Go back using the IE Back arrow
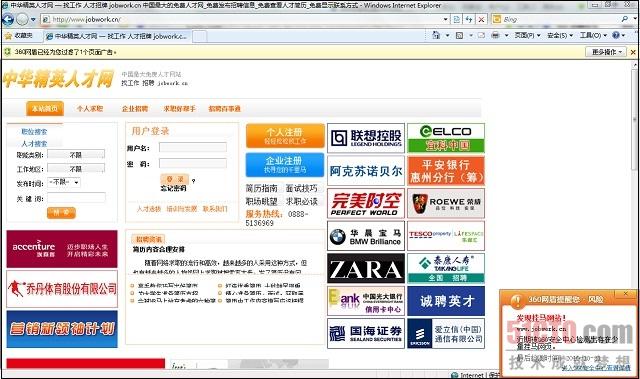The height and width of the screenshot is (379, 640). pos(8,19)
